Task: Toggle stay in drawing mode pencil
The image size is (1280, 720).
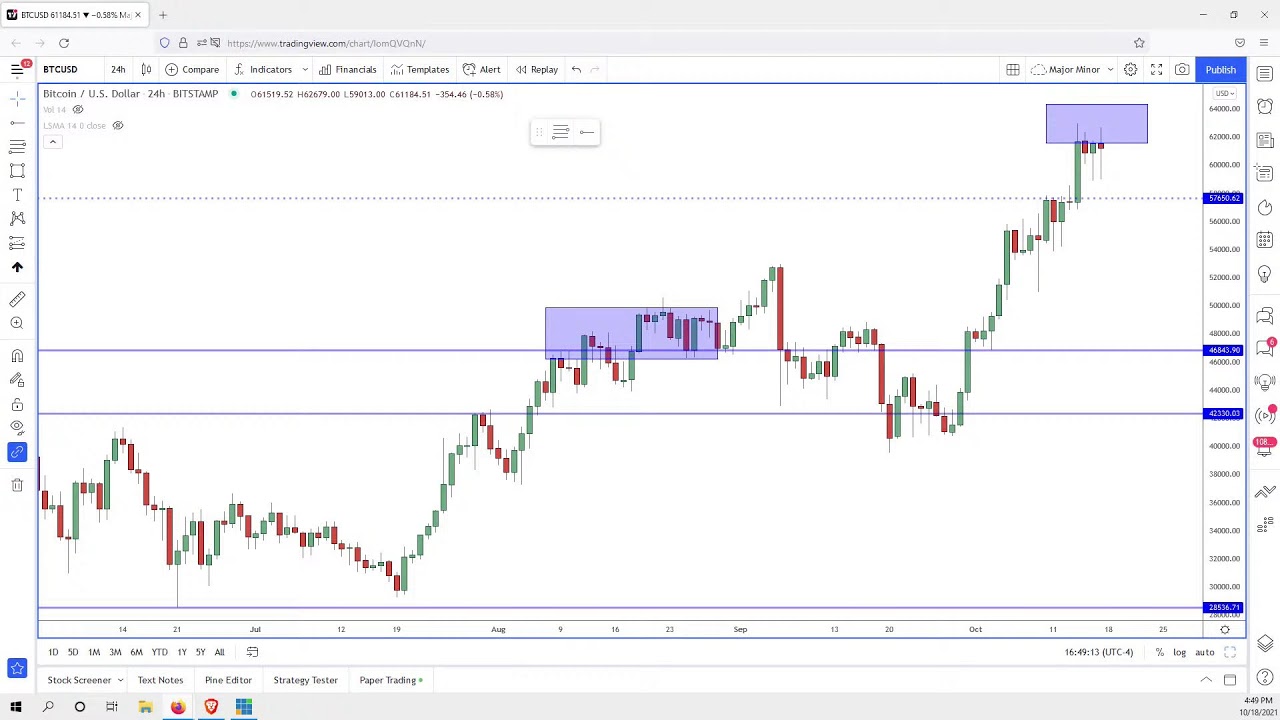Action: [x=17, y=380]
